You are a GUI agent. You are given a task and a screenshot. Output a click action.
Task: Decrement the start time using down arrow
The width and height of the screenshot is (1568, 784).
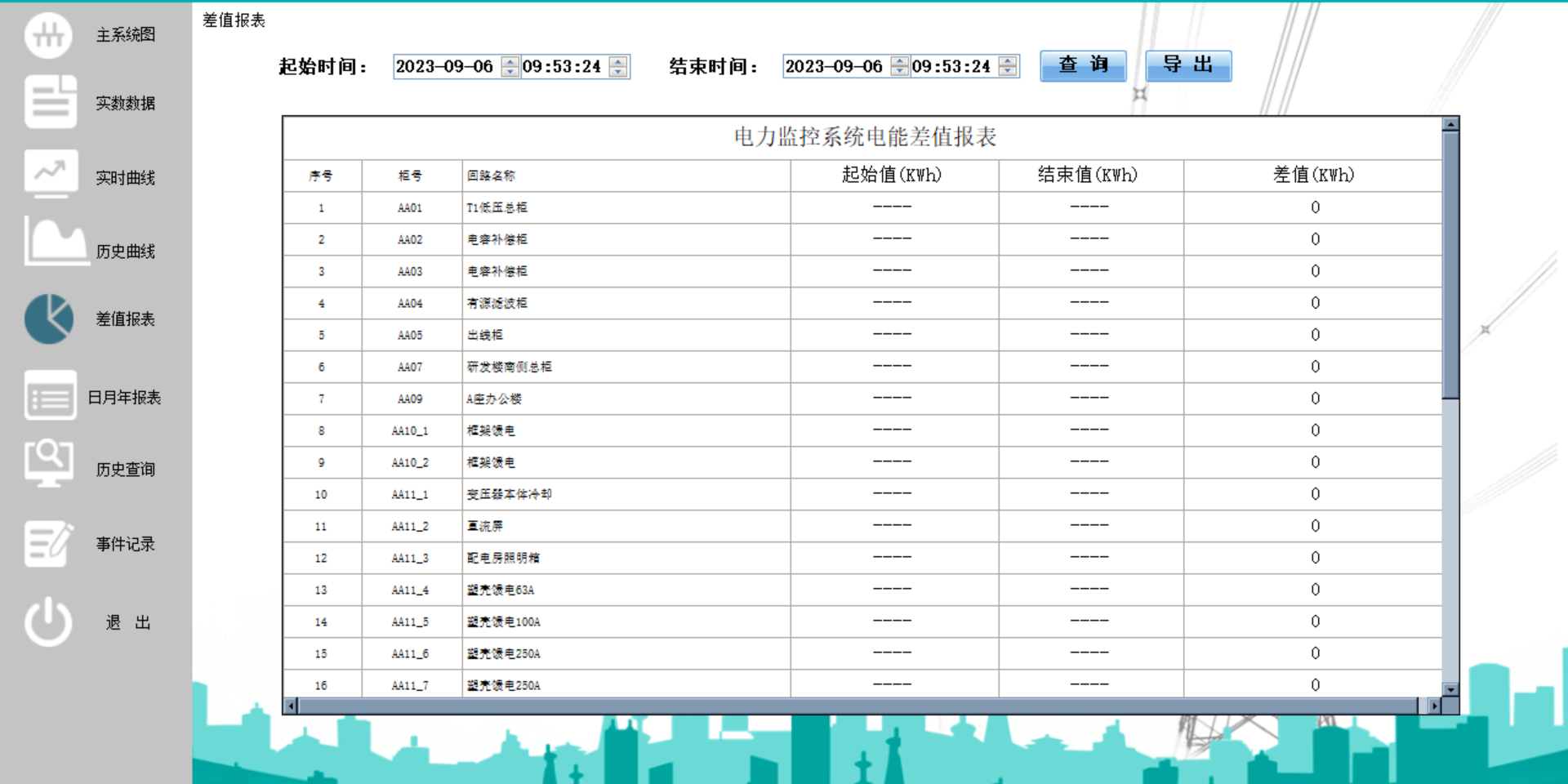[x=620, y=71]
